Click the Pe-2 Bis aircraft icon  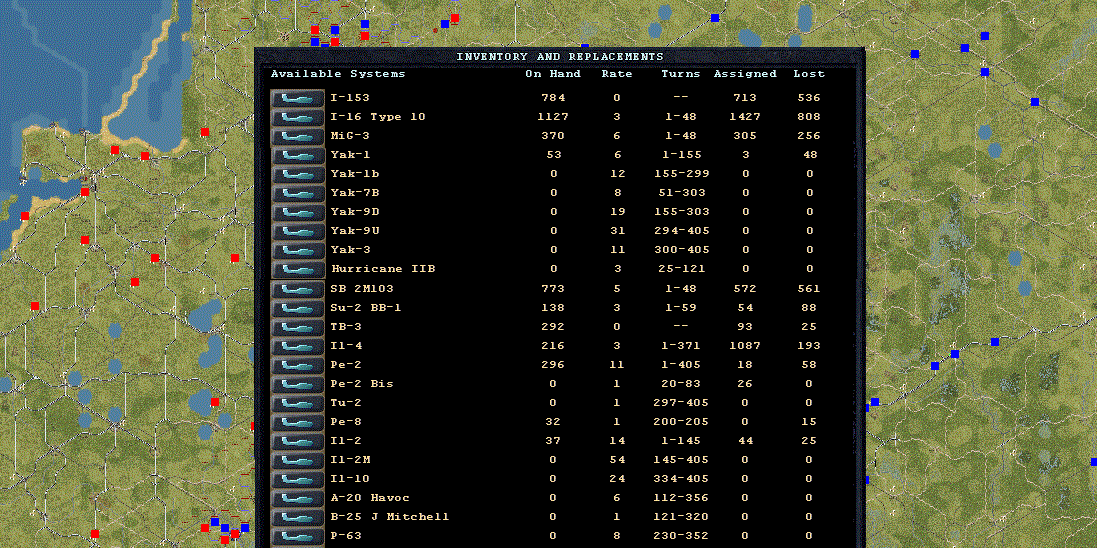(x=298, y=384)
